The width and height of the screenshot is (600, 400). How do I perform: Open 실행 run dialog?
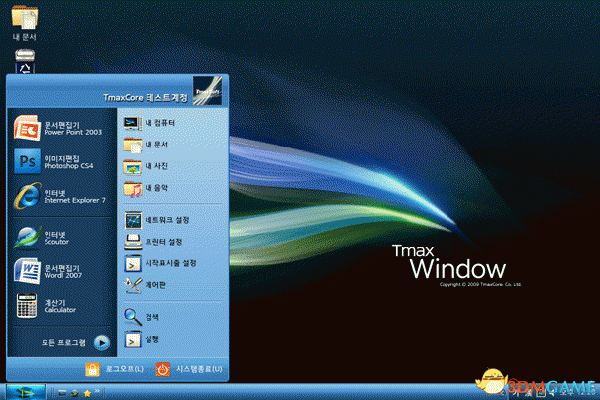141,340
